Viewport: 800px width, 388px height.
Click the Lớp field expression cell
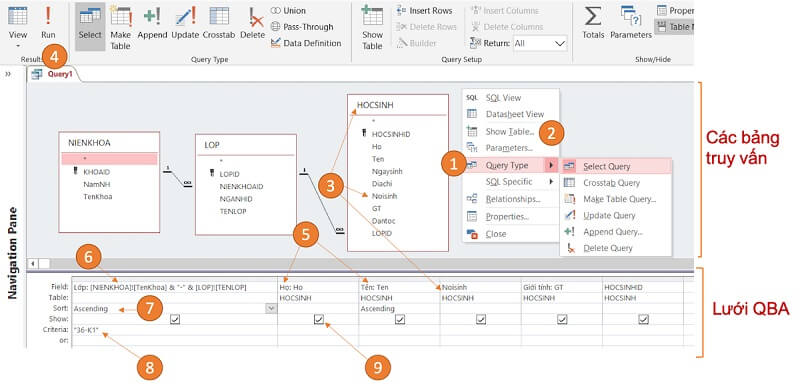click(174, 287)
